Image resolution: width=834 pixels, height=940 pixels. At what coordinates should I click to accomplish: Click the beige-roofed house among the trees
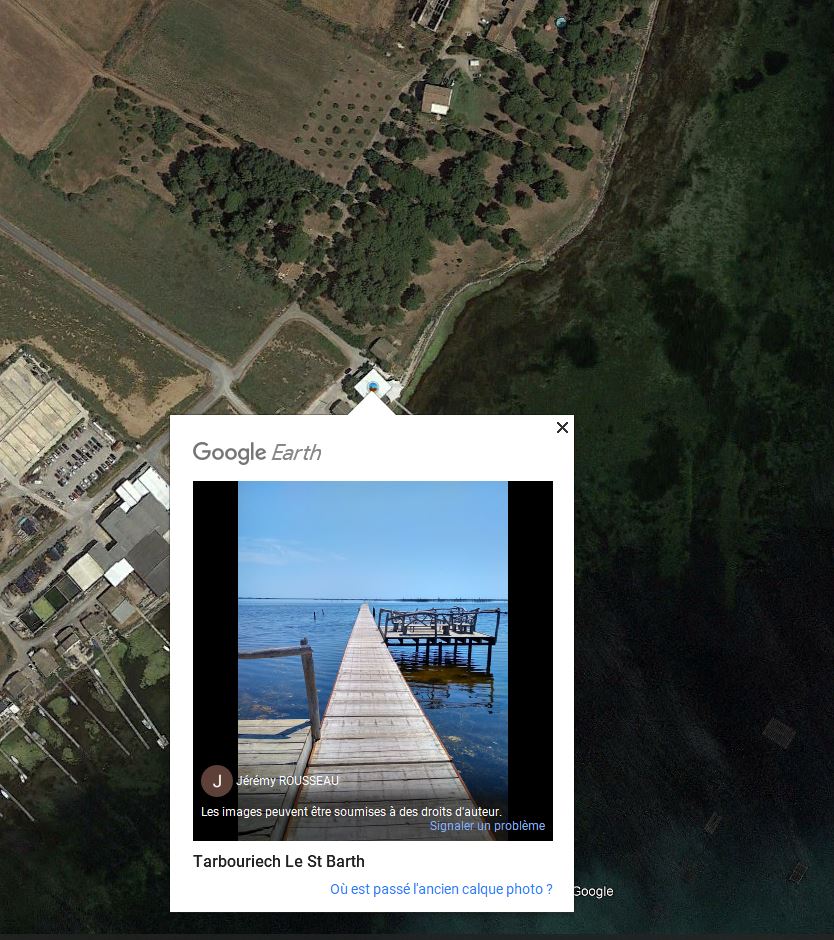coord(436,99)
